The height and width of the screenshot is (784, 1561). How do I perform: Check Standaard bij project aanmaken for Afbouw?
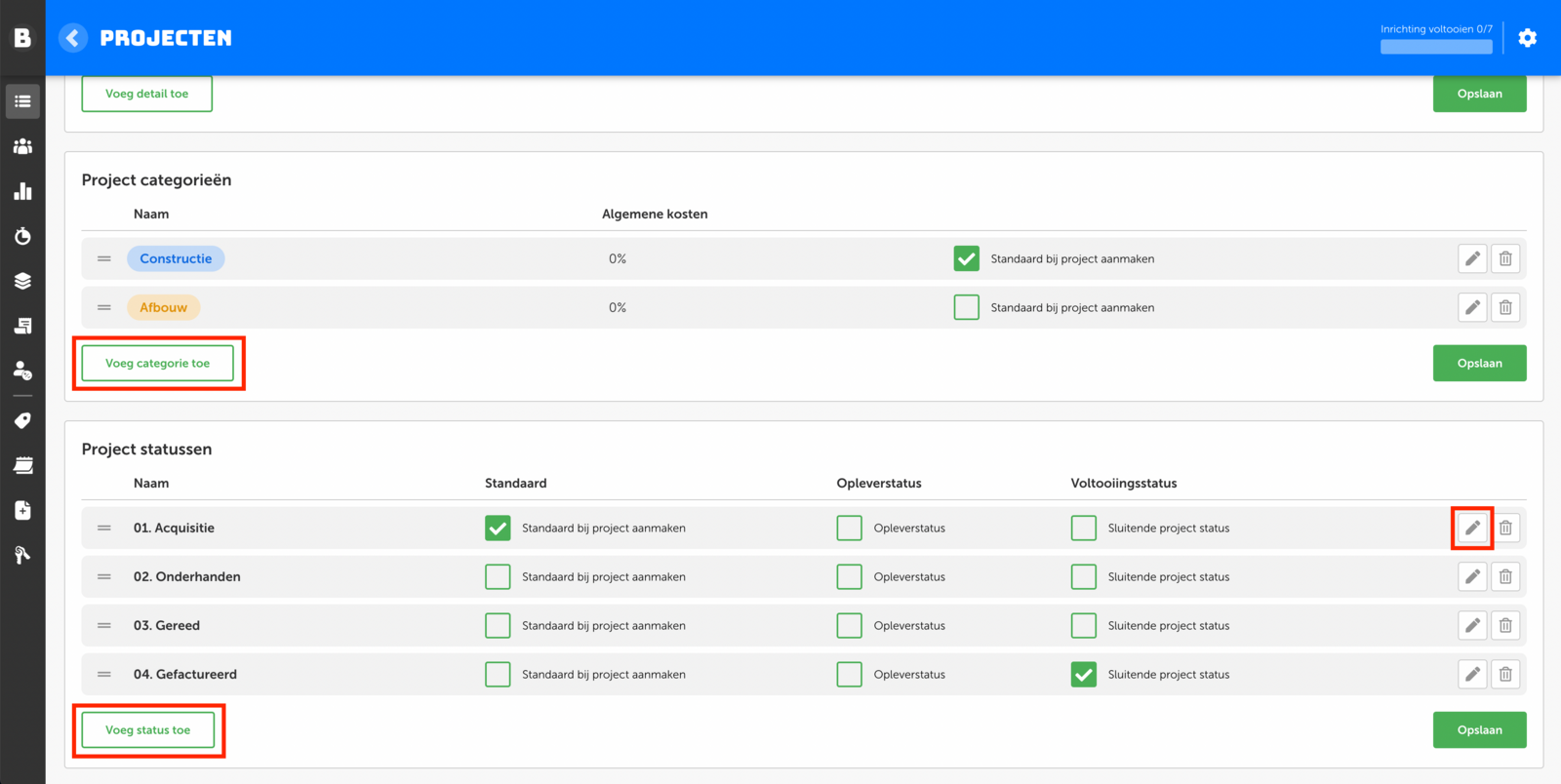click(x=966, y=307)
